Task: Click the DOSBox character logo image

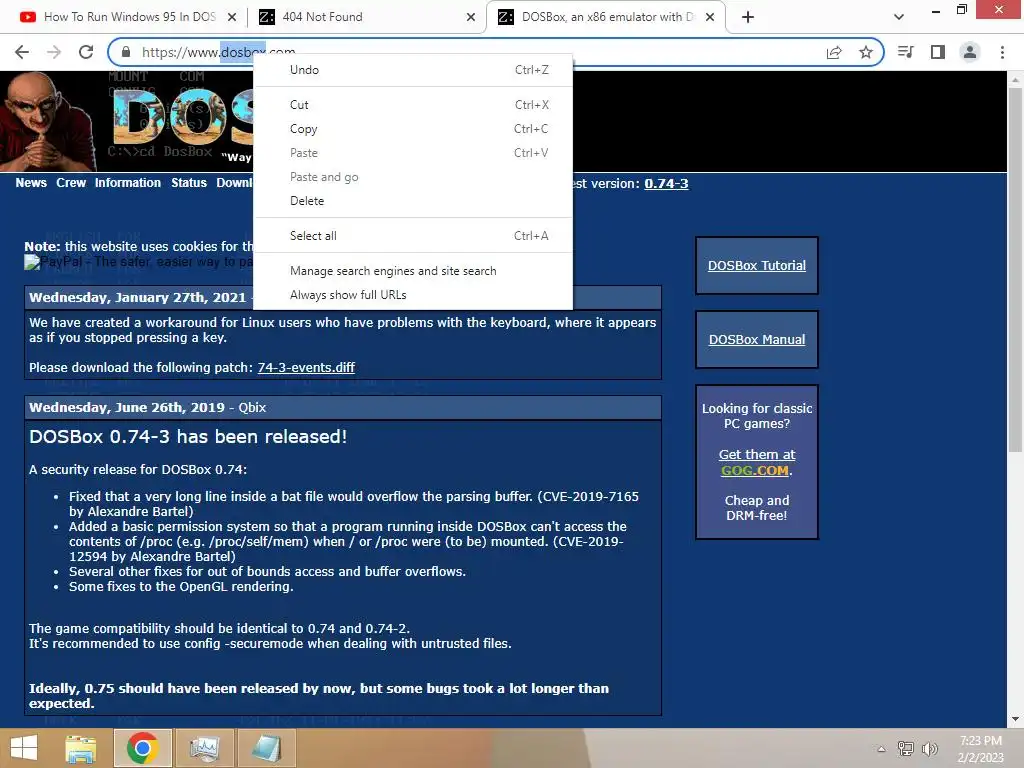Action: [x=47, y=121]
